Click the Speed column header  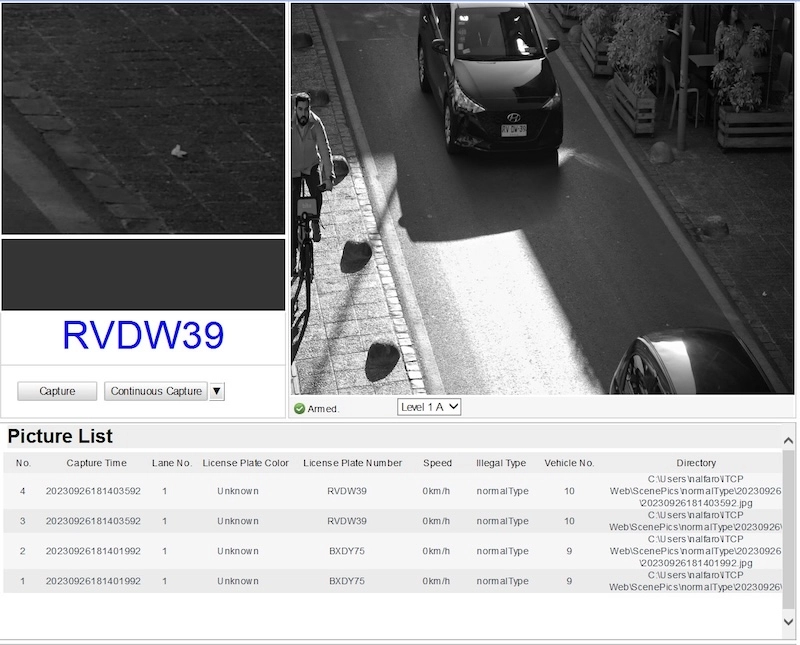click(437, 463)
